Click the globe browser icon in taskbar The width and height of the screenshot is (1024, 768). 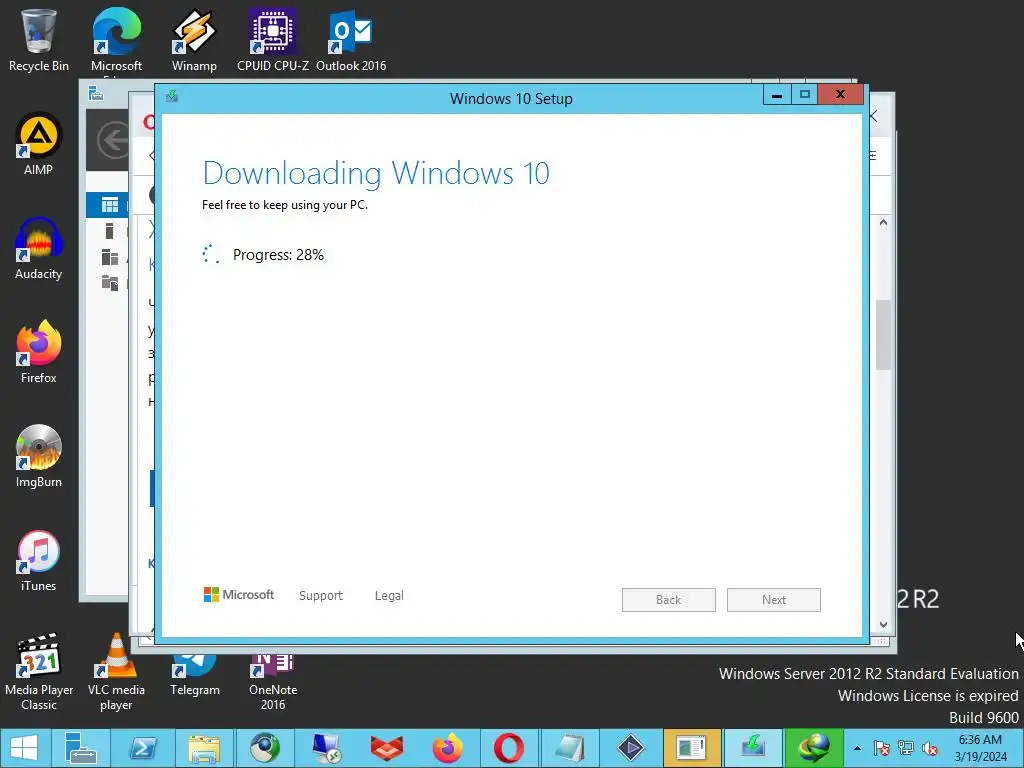point(265,748)
